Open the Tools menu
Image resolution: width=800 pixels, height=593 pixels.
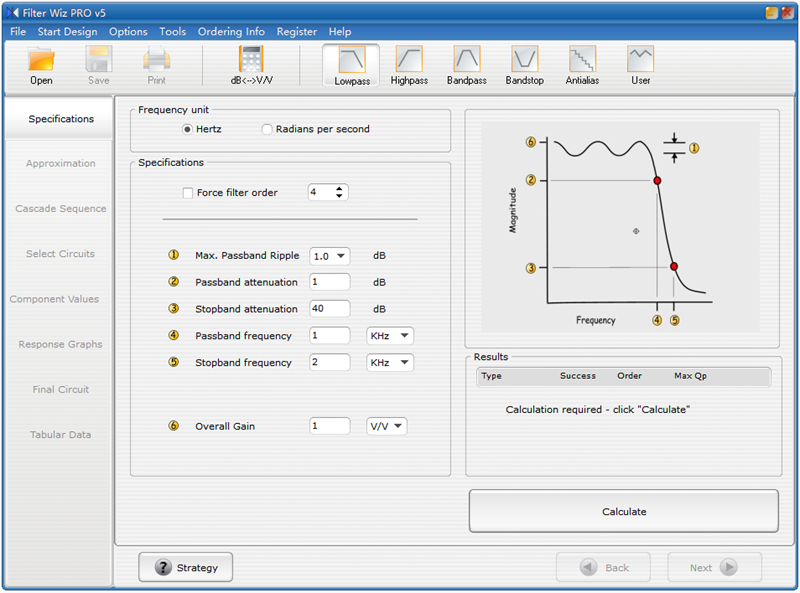click(x=172, y=32)
